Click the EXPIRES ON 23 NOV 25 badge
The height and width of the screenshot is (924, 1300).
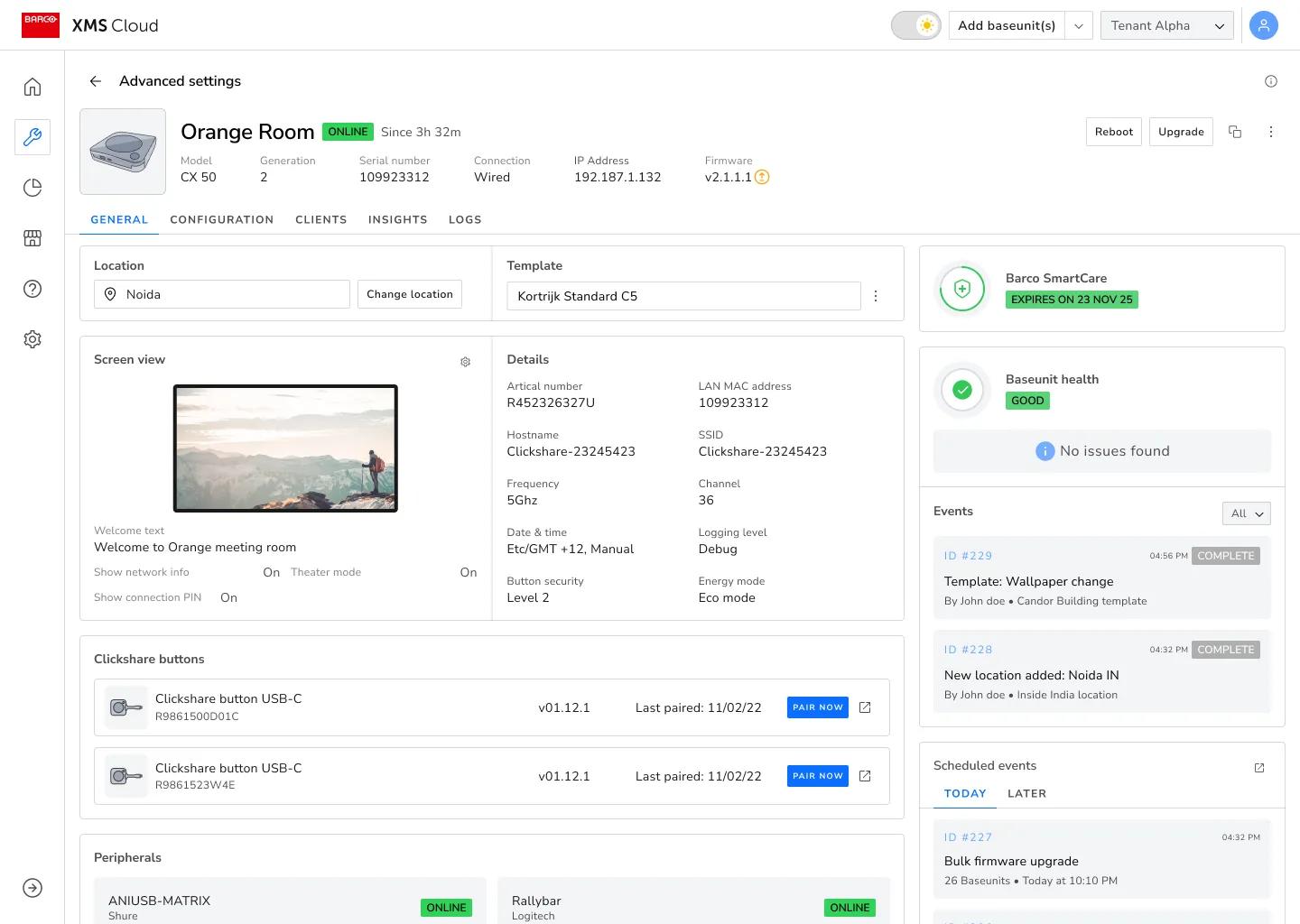1072,300
